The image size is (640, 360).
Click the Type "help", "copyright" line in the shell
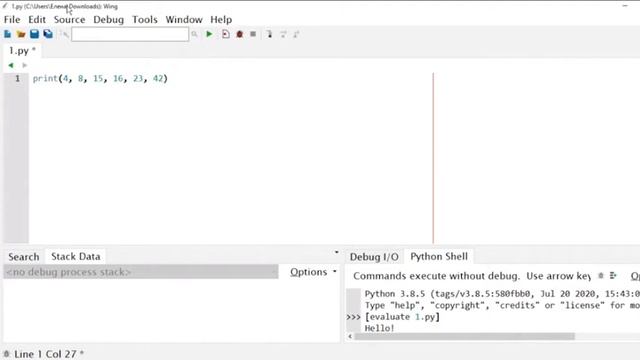[502, 305]
